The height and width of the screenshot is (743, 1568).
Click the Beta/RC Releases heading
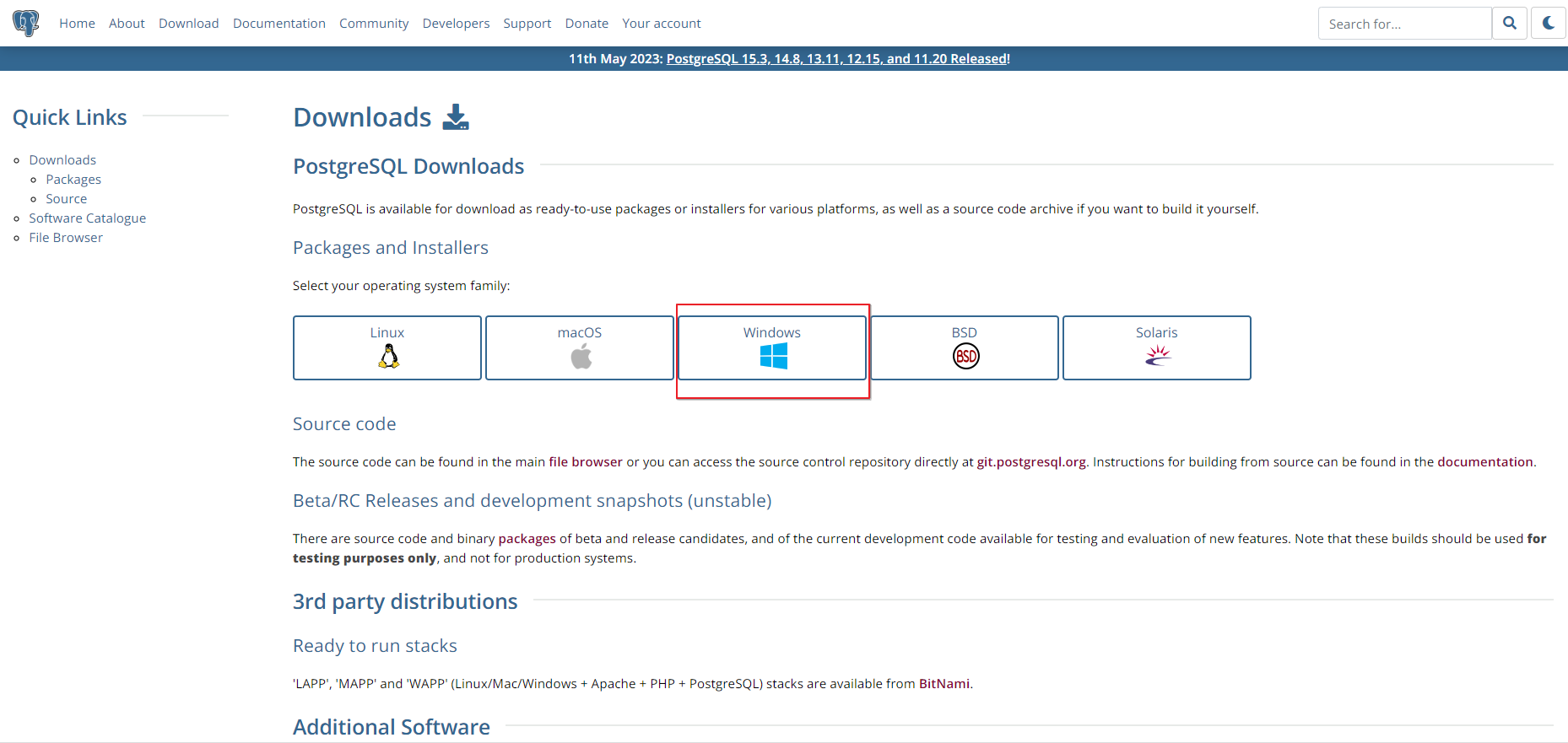point(533,501)
